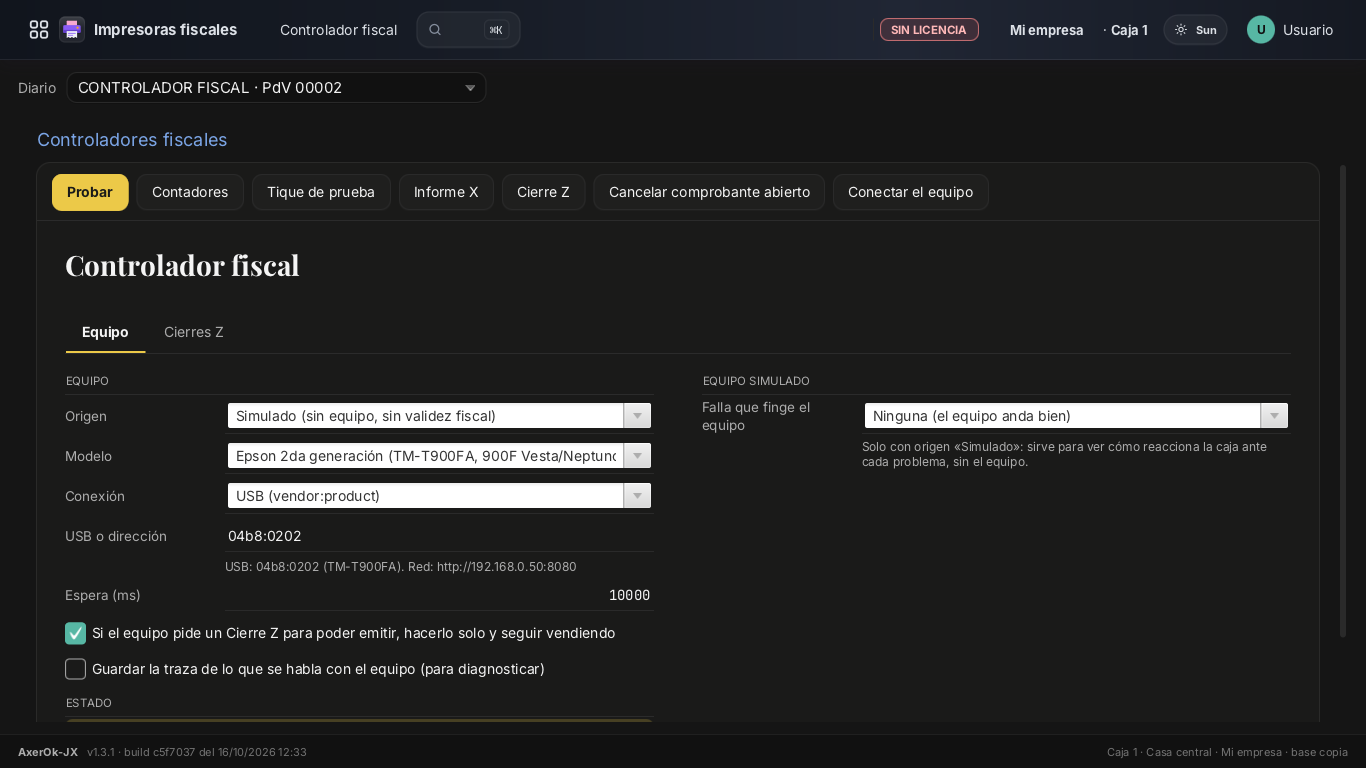
Task: Open the apps grid launcher icon
Action: [x=39, y=30]
